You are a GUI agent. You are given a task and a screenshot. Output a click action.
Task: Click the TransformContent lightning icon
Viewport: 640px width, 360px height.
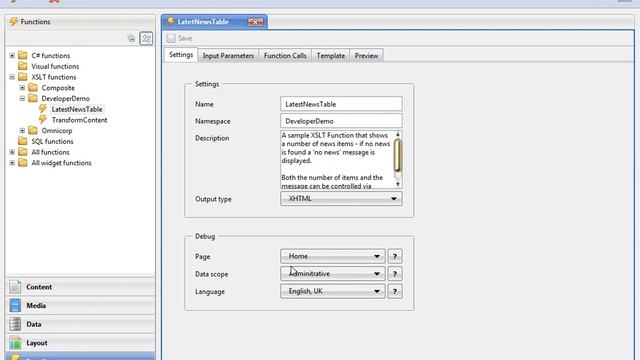(43, 120)
